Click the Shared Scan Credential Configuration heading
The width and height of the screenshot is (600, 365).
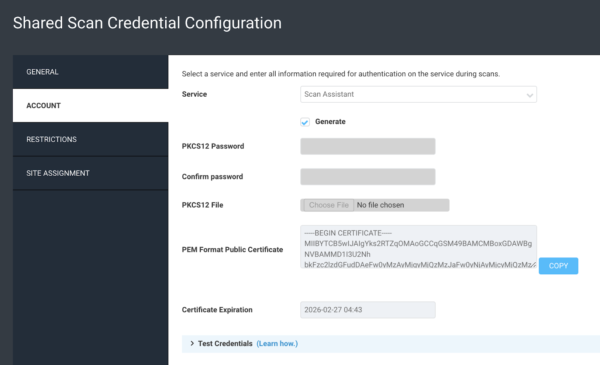coord(147,23)
